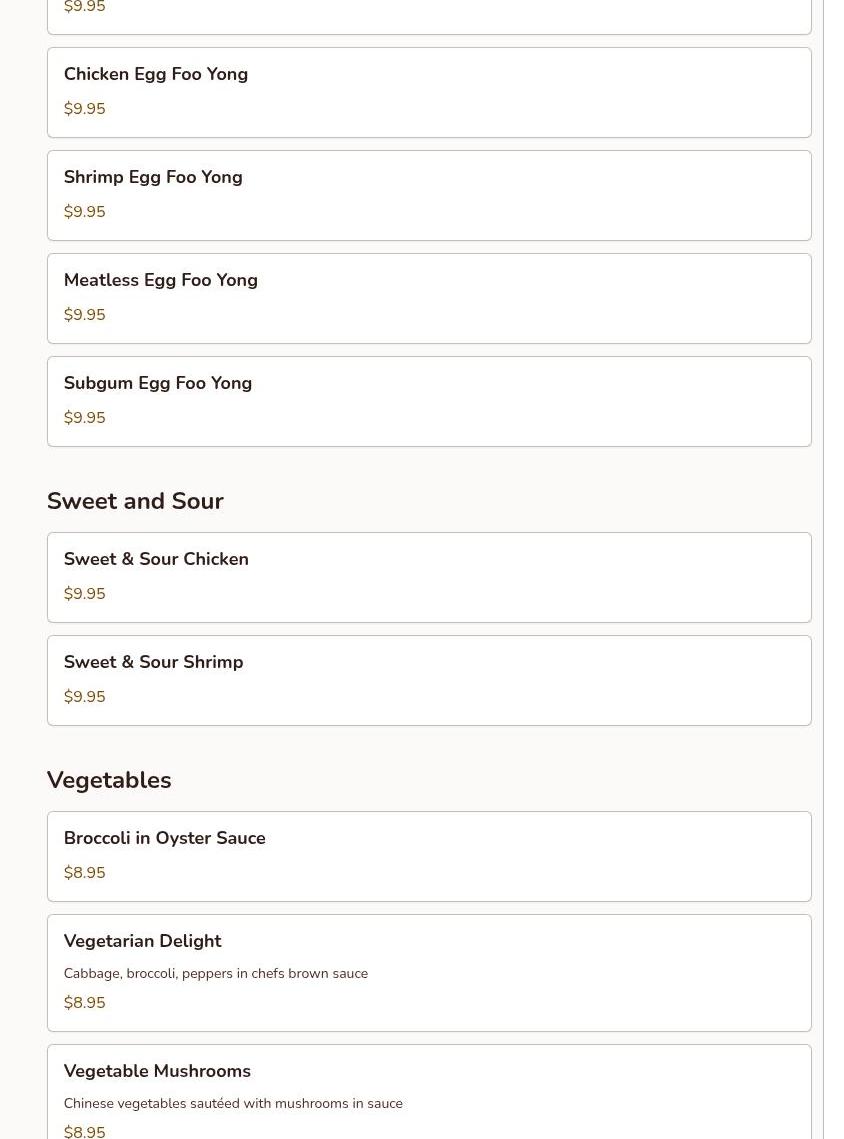
Task: Click the Shrimp Egg Foo Yong price
Action: (84, 212)
